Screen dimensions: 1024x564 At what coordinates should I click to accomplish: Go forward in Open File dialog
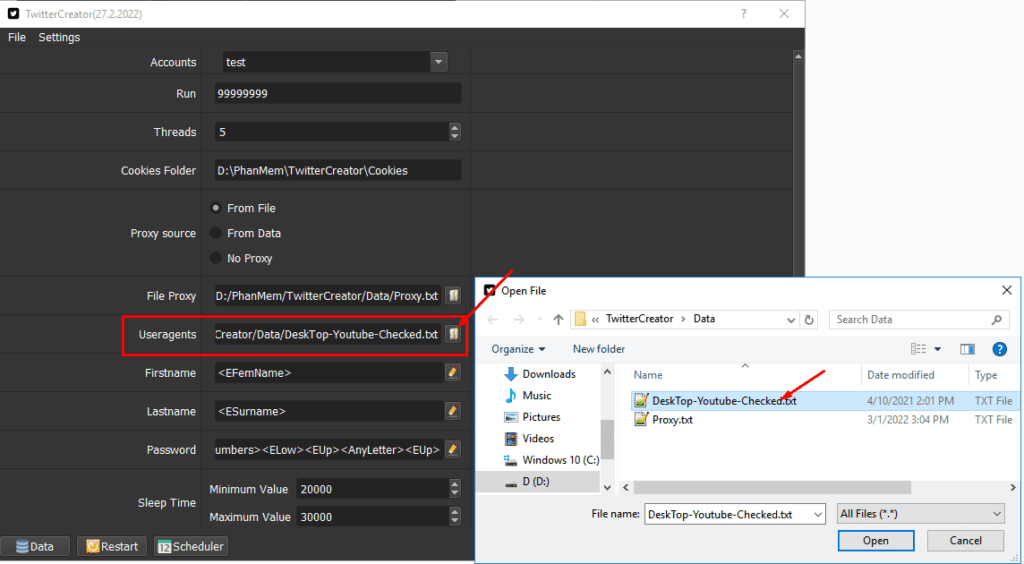click(519, 320)
